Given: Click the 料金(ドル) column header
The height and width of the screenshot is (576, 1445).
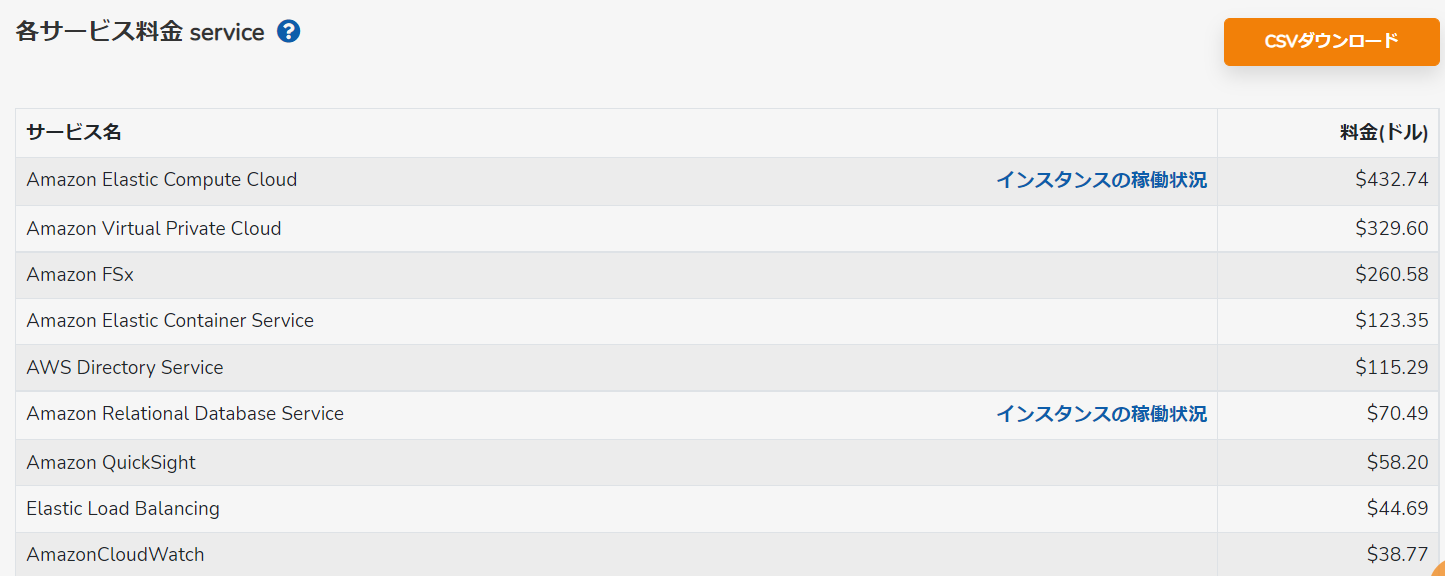Looking at the screenshot, I should point(1384,132).
